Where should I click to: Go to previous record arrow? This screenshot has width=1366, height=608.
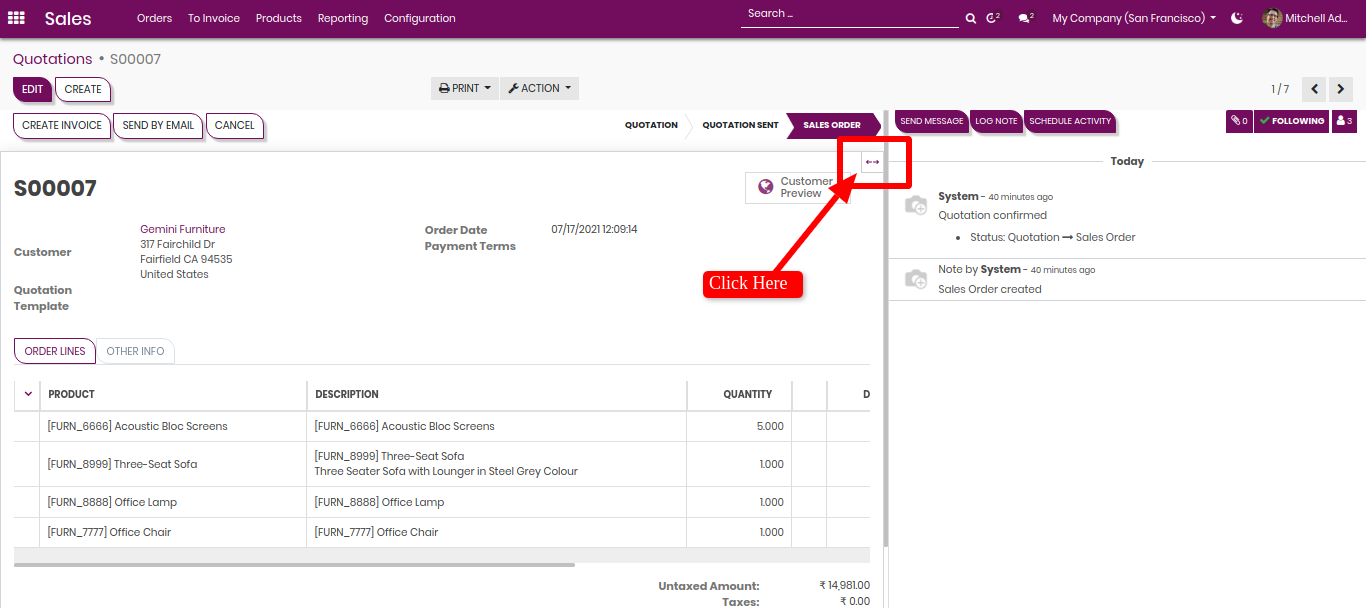pos(1315,89)
